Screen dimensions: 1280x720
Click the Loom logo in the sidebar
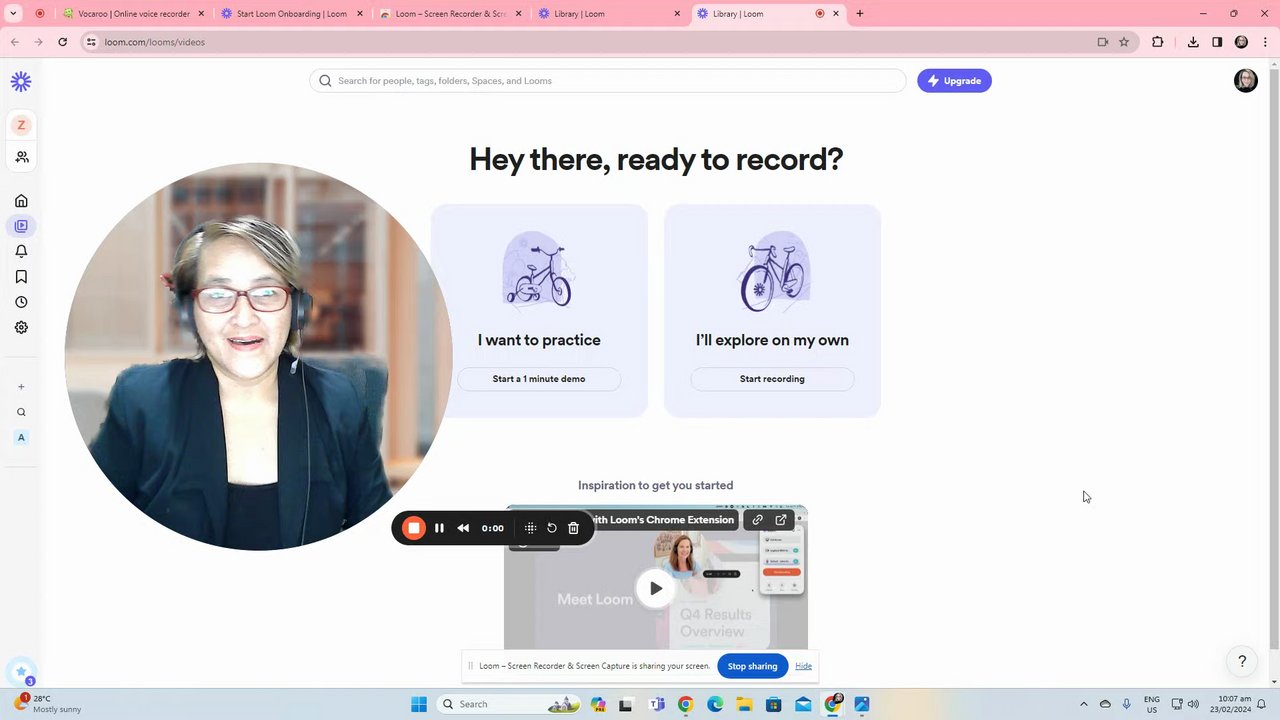pos(21,82)
